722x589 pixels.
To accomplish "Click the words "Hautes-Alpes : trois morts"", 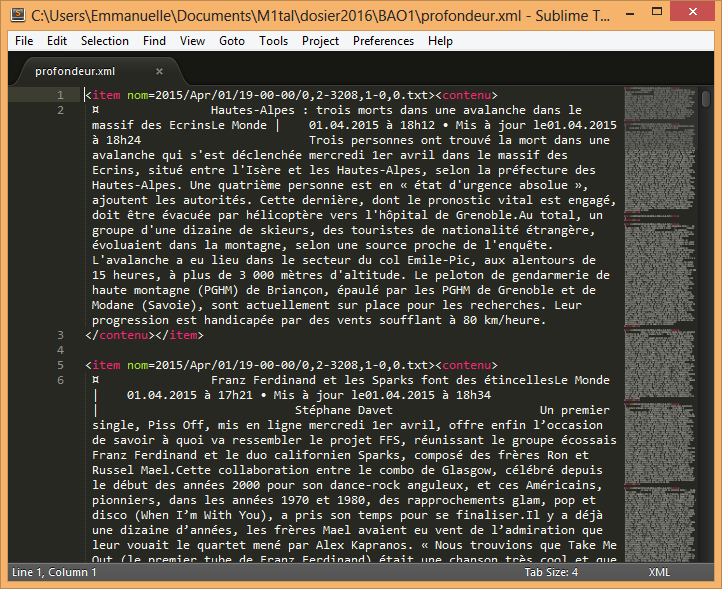I will (302, 111).
